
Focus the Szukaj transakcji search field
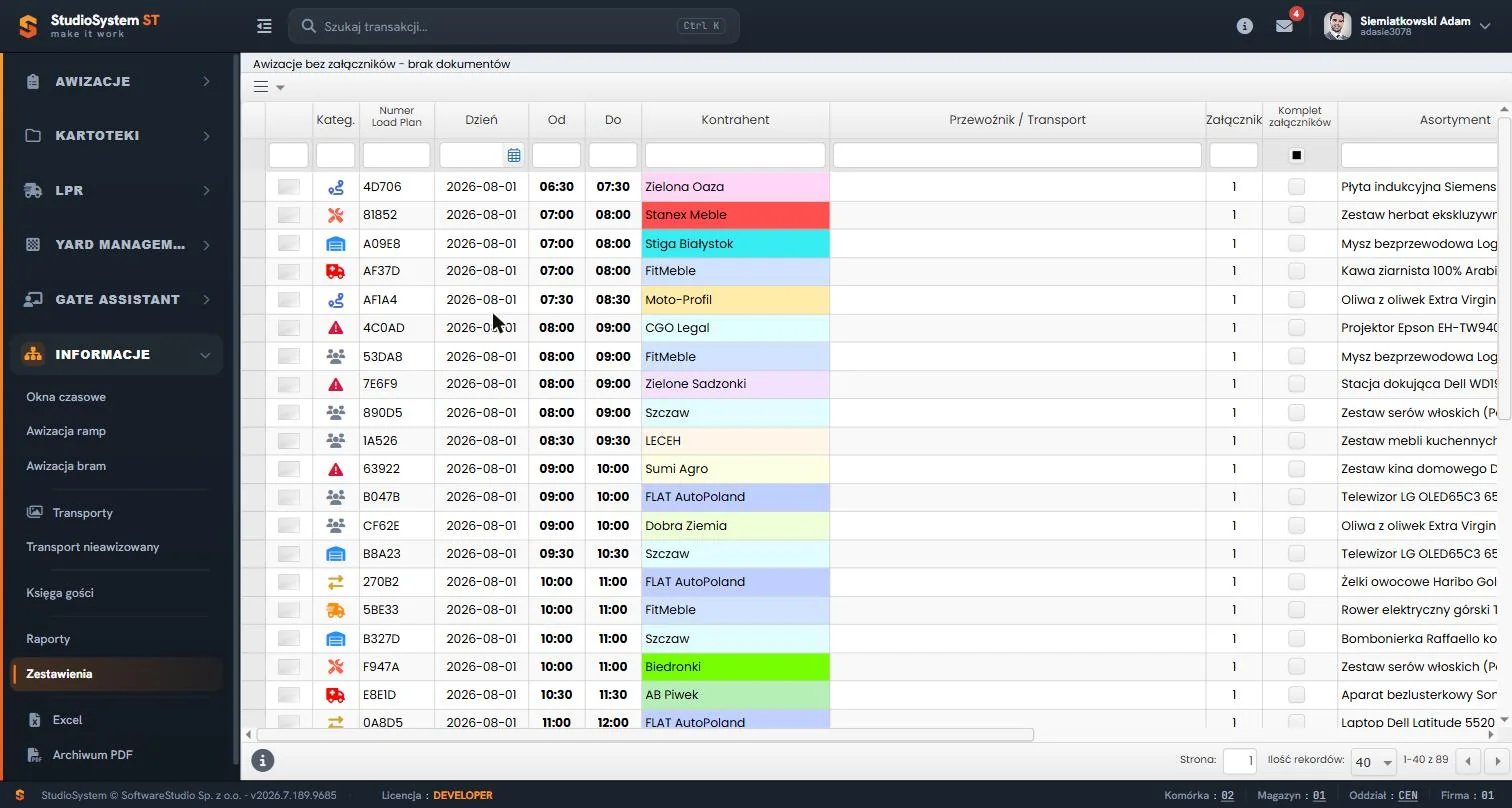514,26
